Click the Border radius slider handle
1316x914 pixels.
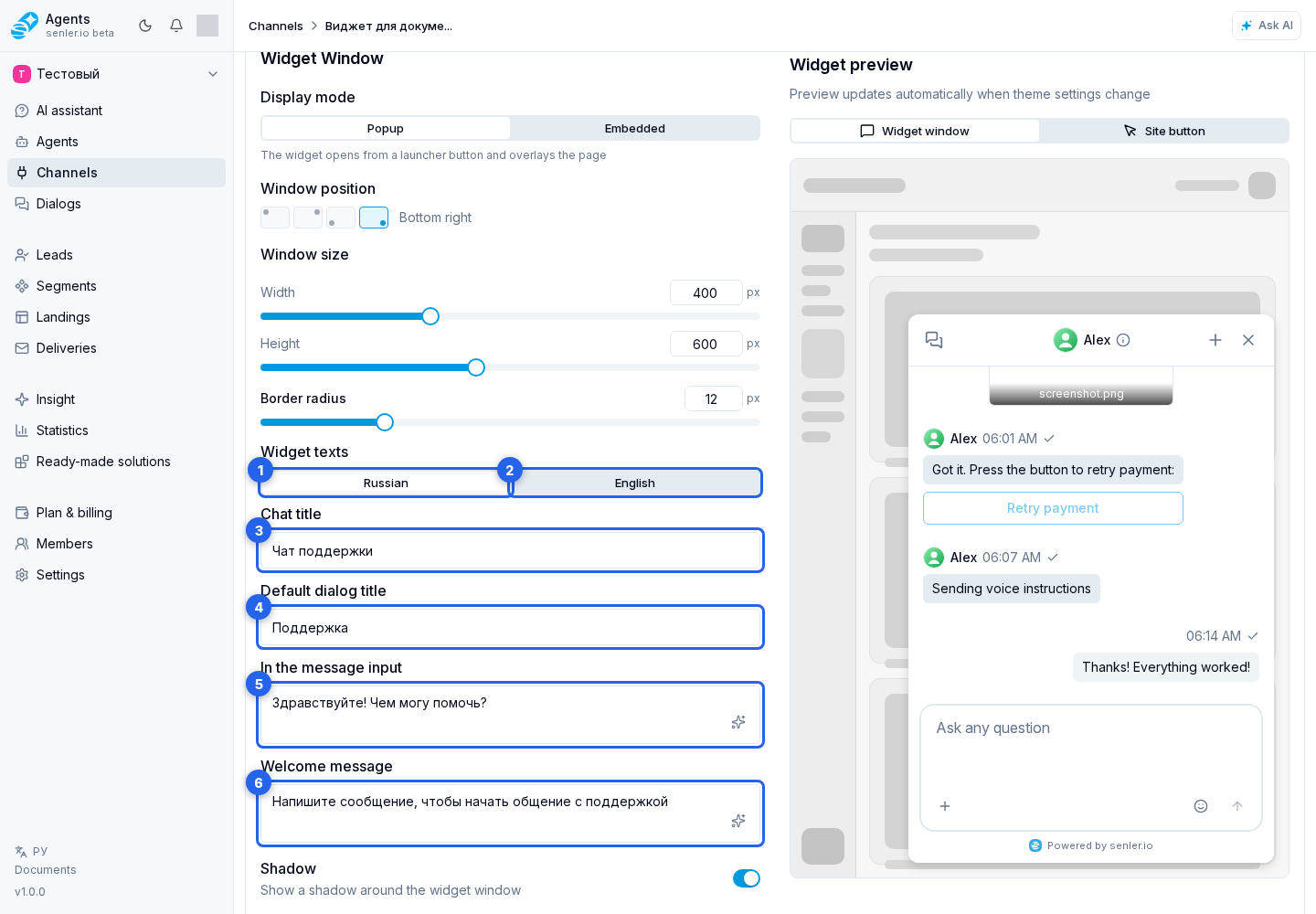point(385,422)
